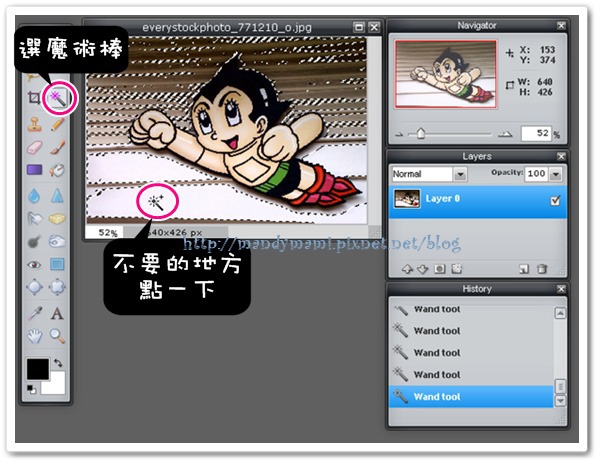Reset colors to default black and white

point(31,390)
